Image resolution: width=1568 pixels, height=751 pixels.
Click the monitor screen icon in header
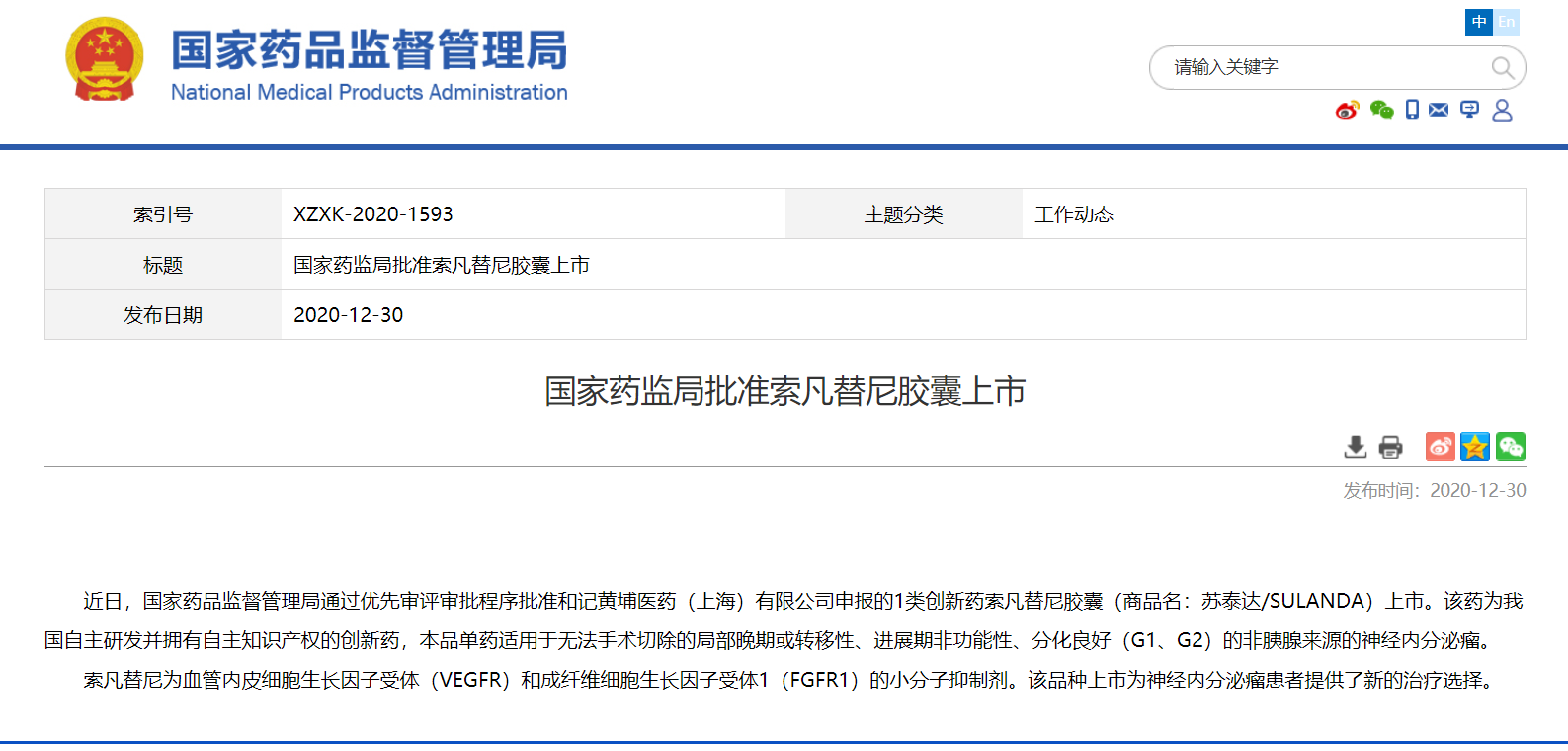(1470, 110)
